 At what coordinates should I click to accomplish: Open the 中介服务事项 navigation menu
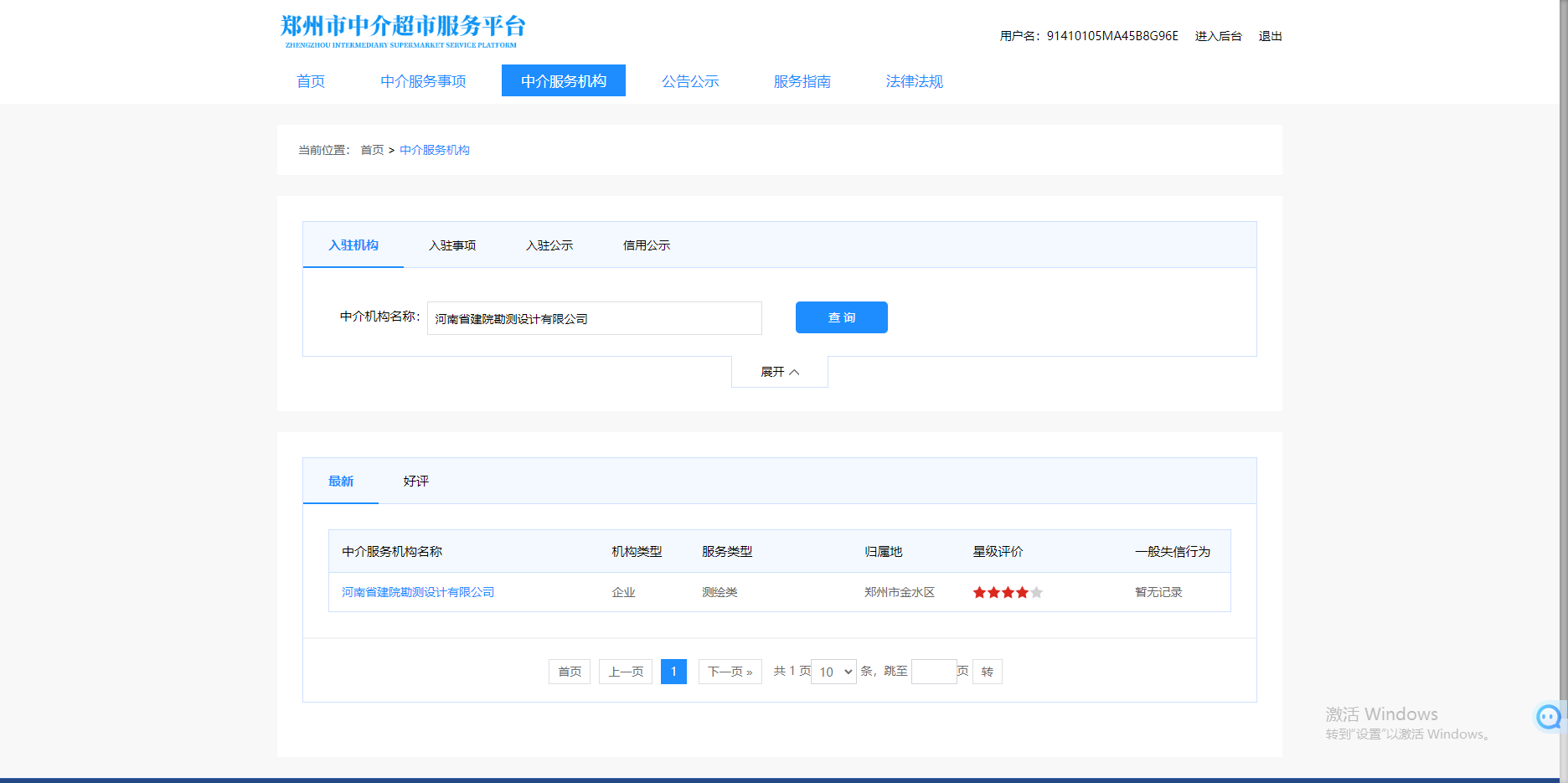pos(423,81)
